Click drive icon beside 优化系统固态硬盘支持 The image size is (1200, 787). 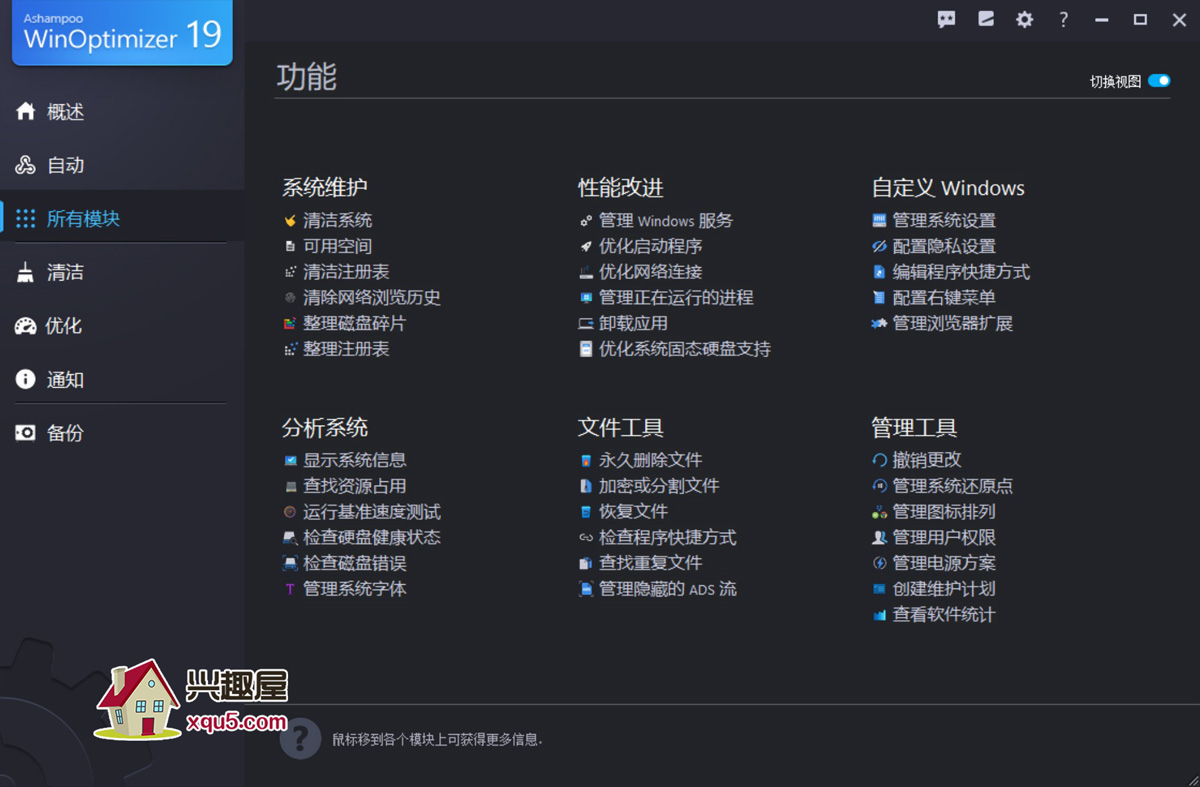pyautogui.click(x=586, y=349)
